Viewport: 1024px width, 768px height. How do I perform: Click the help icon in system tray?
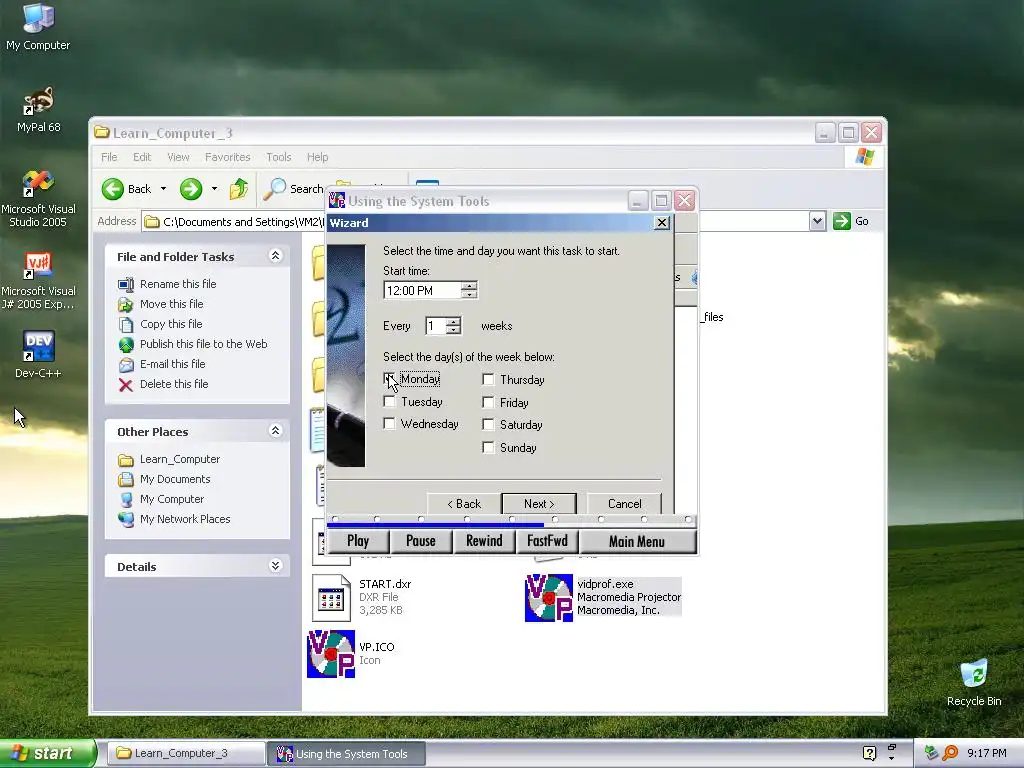click(x=869, y=753)
